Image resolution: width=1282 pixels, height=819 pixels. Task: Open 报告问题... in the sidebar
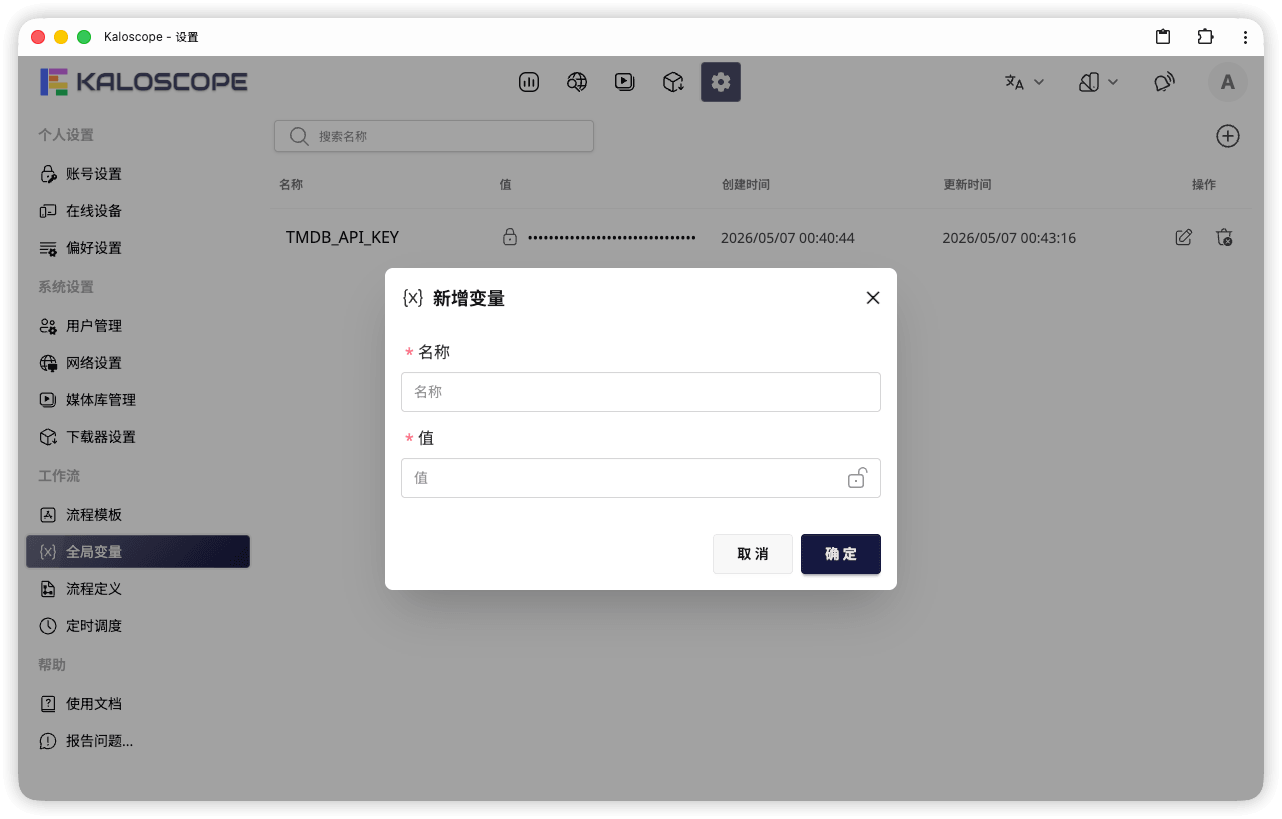pyautogui.click(x=138, y=741)
